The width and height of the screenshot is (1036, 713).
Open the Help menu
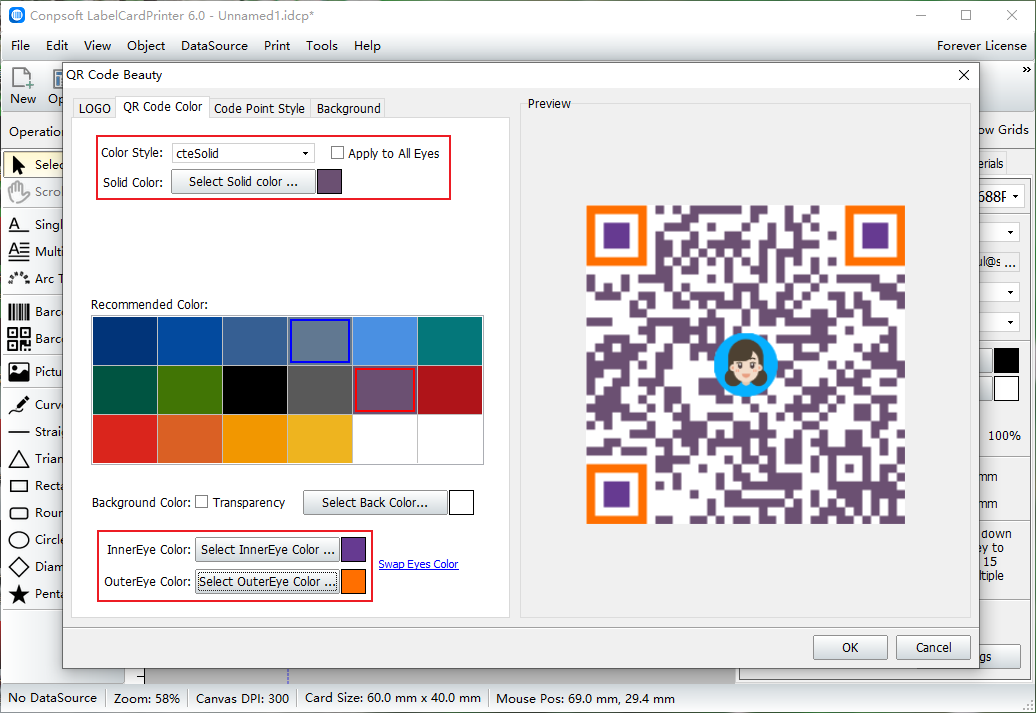367,46
